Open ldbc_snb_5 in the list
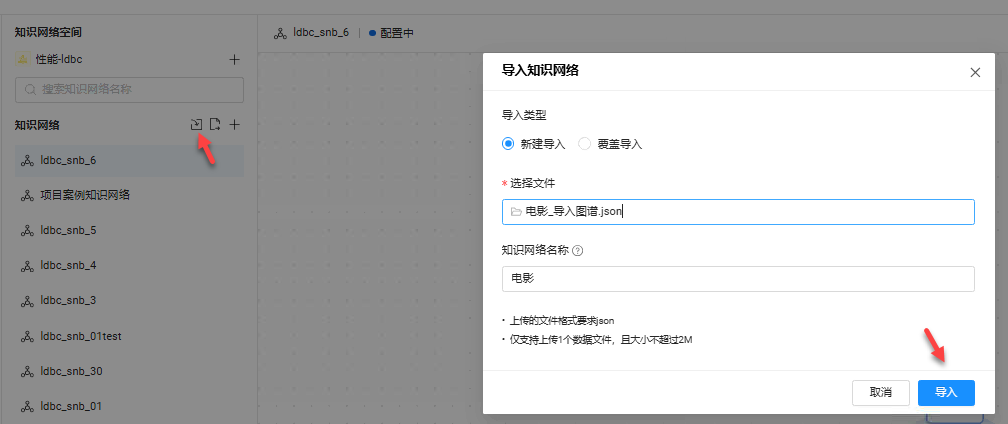Screen dimensions: 1008x424 (x=129, y=230)
